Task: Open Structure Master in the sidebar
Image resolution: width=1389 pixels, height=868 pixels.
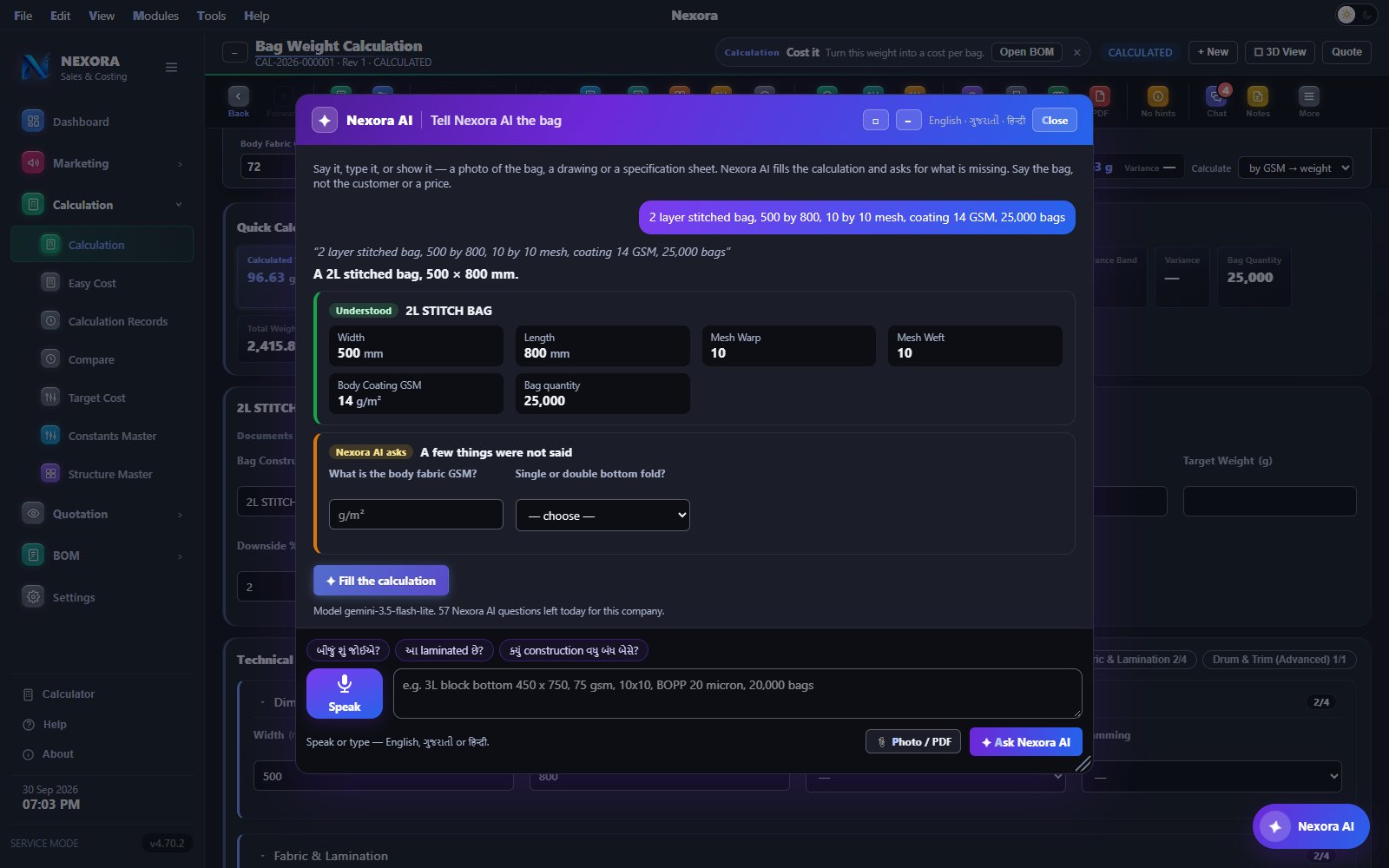Action: [102, 474]
